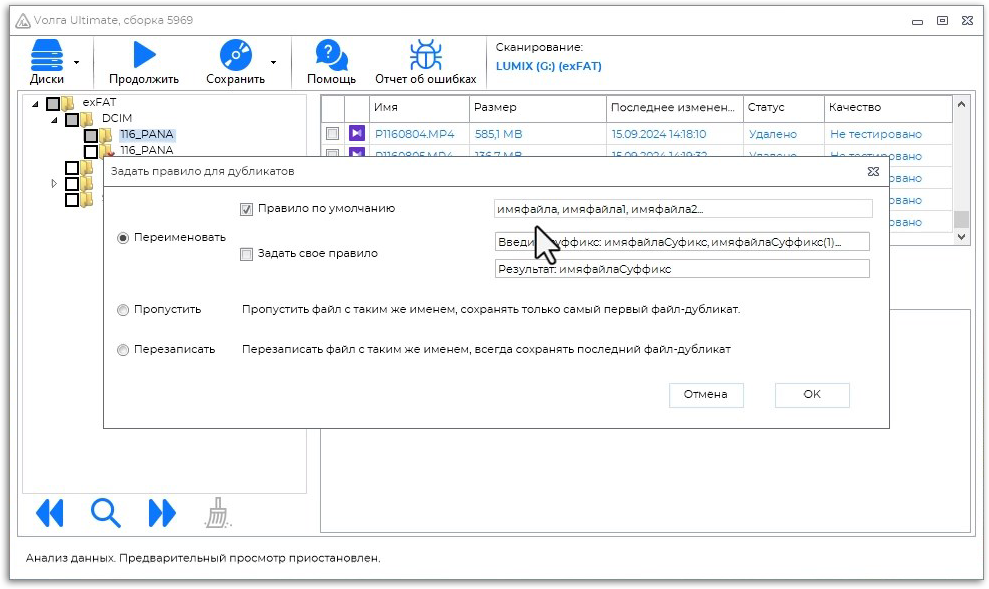This screenshot has width=989, height=589.
Task: Toggle the exFAT root checkbox
Action: [53, 103]
